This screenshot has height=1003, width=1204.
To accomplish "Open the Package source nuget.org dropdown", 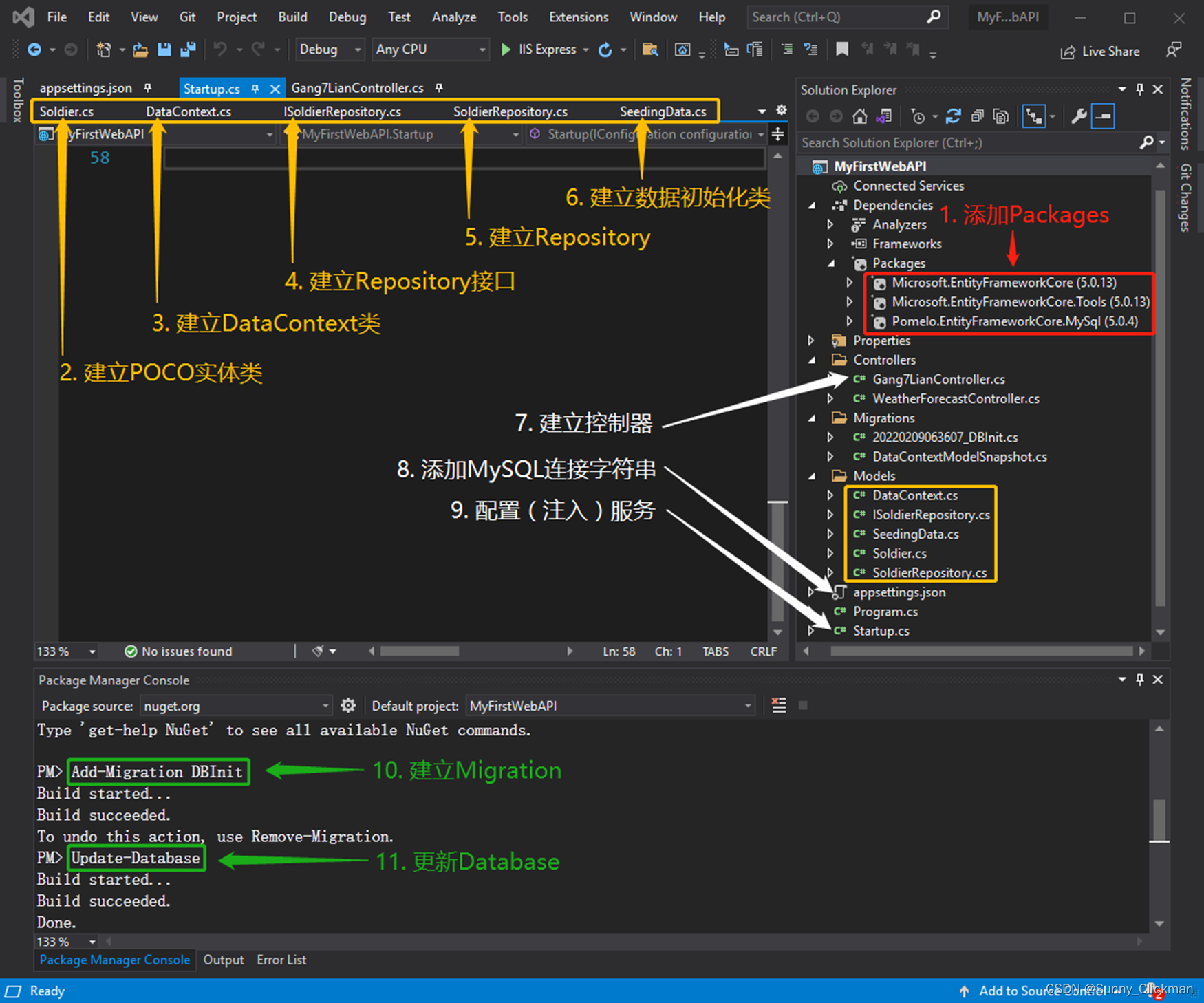I will tap(236, 706).
